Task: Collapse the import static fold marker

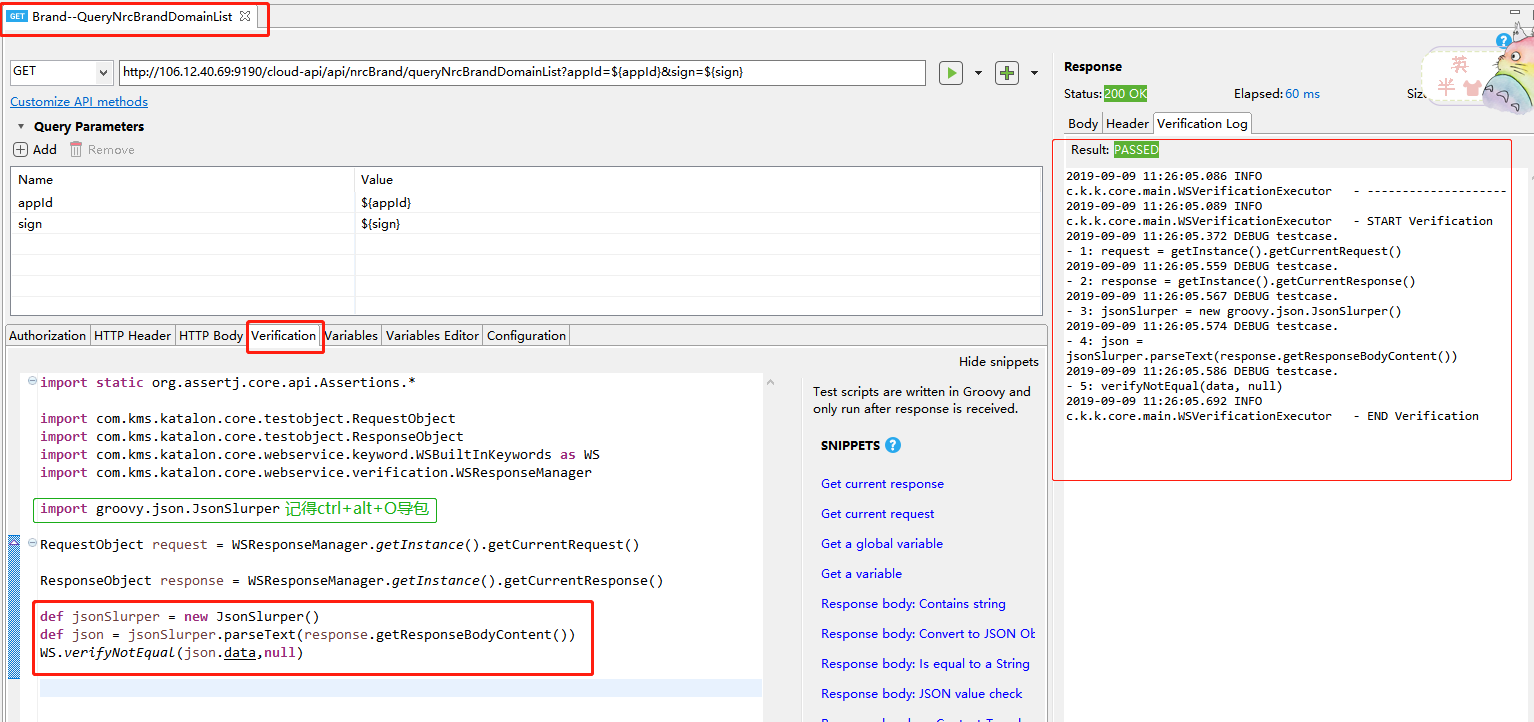Action: tap(32, 382)
